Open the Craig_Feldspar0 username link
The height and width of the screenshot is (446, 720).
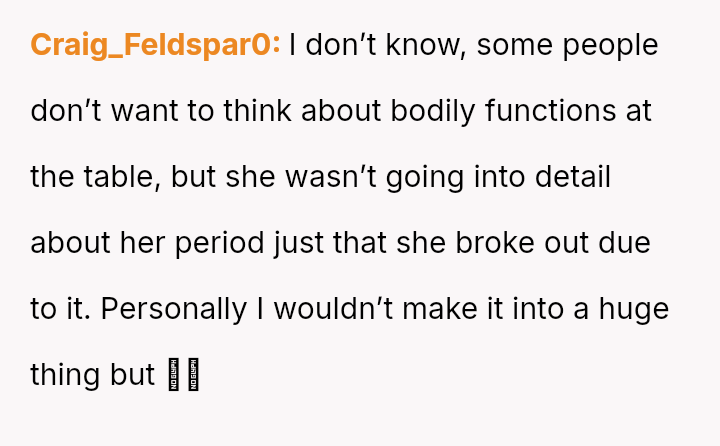155,45
